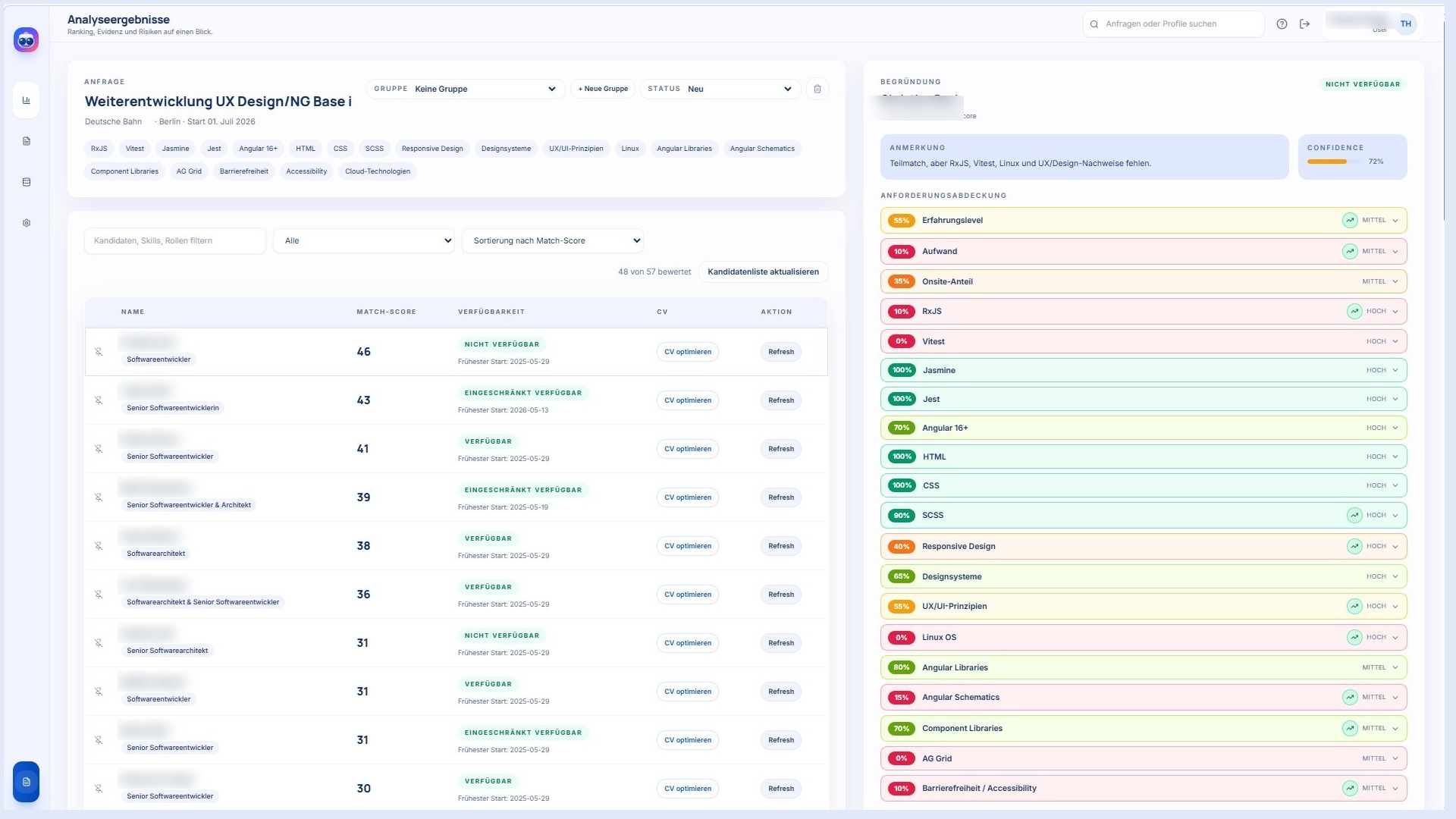The height and width of the screenshot is (819, 1456).
Task: Expand the Jest requirement chevron
Action: [1395, 399]
